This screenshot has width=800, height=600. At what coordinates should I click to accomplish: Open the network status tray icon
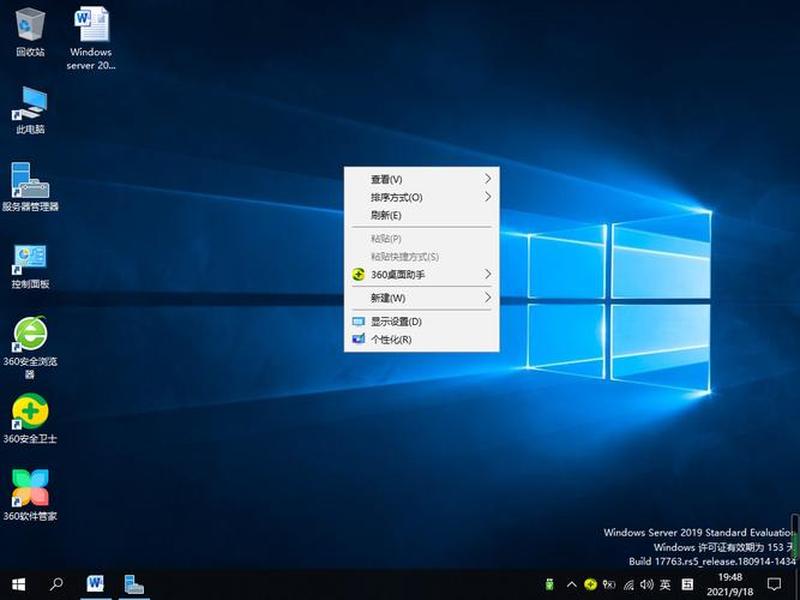pyautogui.click(x=629, y=585)
